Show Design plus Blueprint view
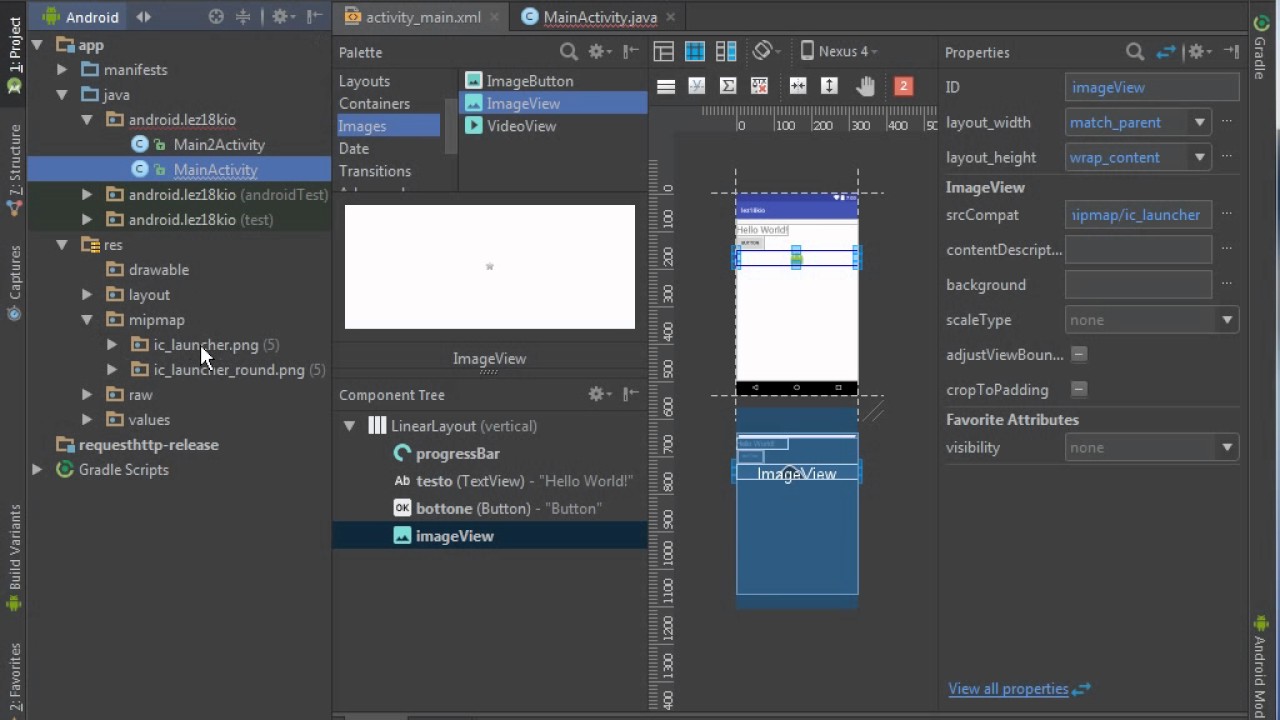 [x=727, y=52]
